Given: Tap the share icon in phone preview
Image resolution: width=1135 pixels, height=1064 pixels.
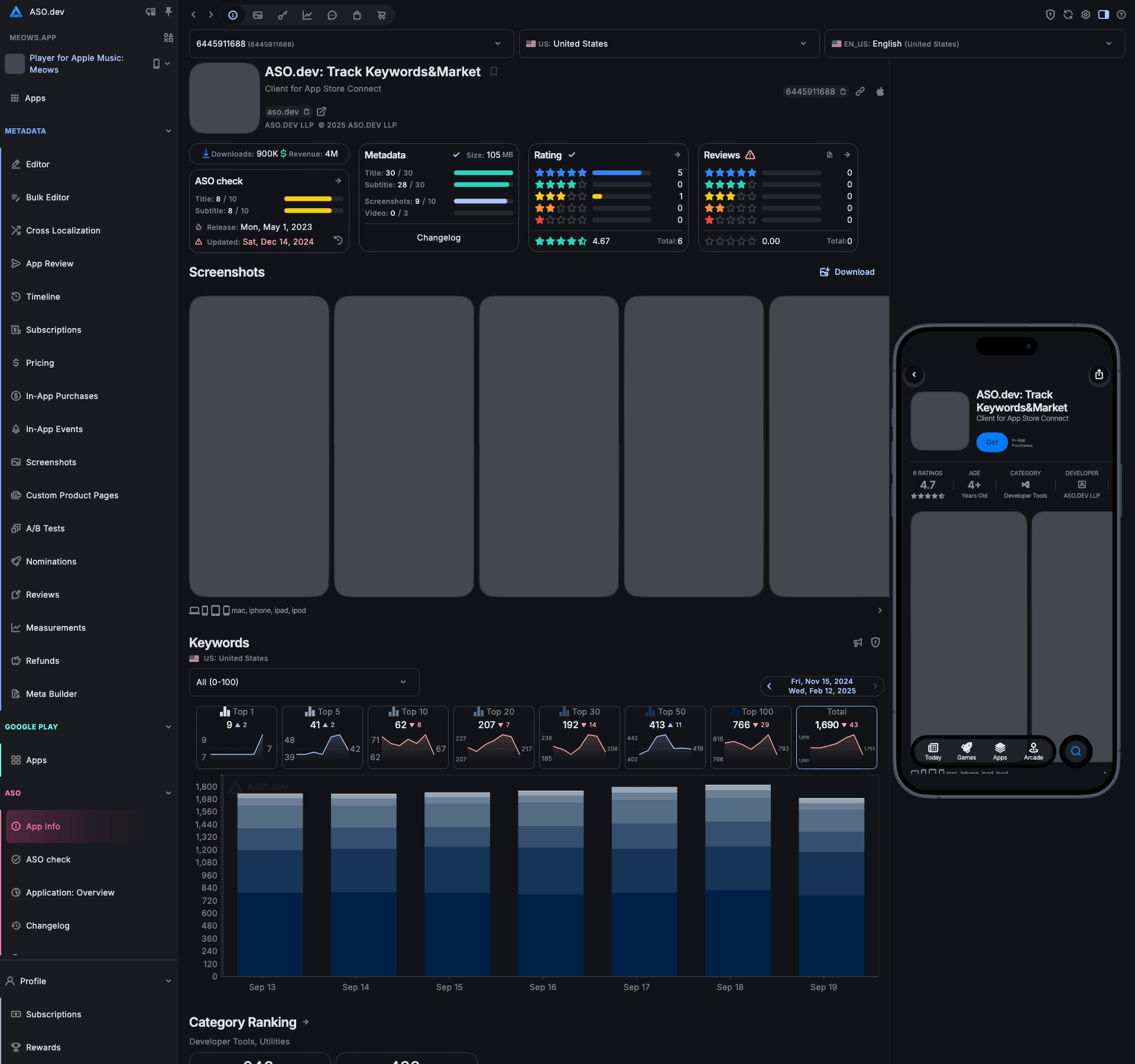Looking at the screenshot, I should click(x=1099, y=375).
